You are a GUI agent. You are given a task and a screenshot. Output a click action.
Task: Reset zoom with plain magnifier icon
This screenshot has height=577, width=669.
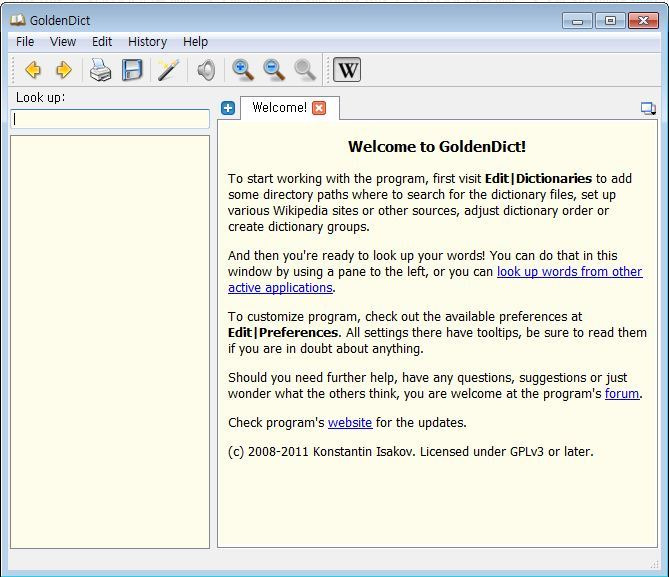pos(305,70)
